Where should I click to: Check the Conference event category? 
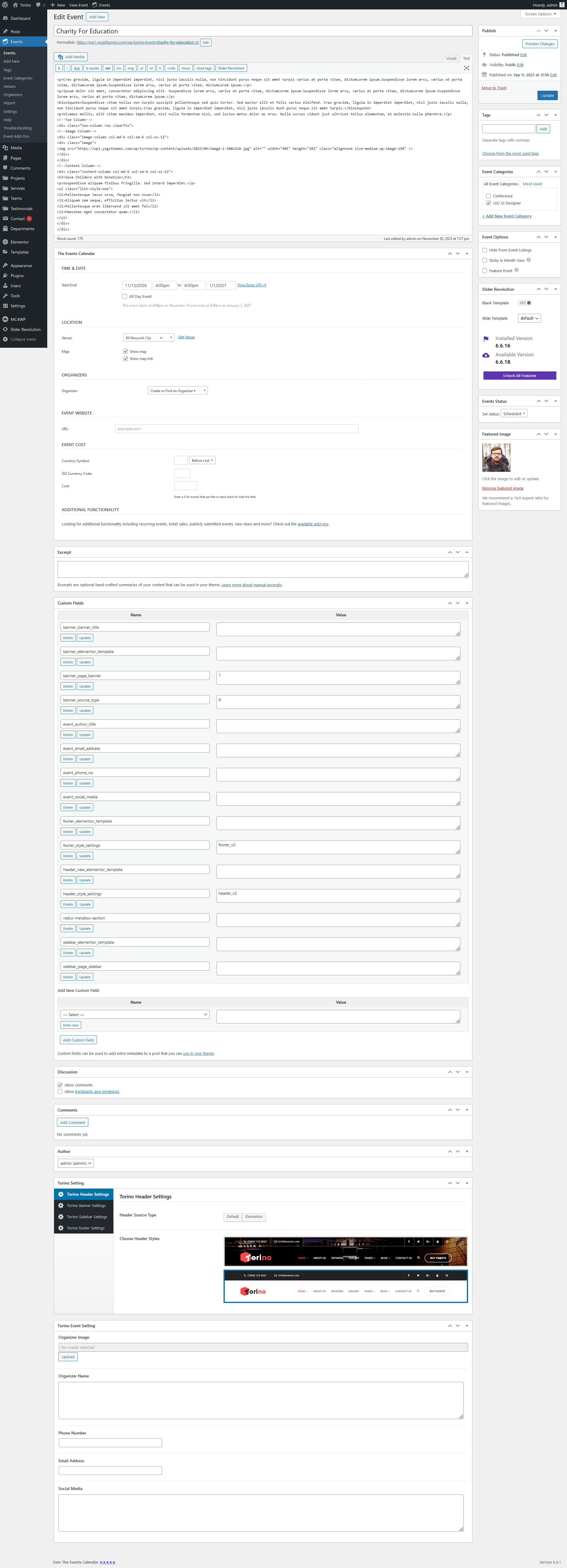point(488,196)
